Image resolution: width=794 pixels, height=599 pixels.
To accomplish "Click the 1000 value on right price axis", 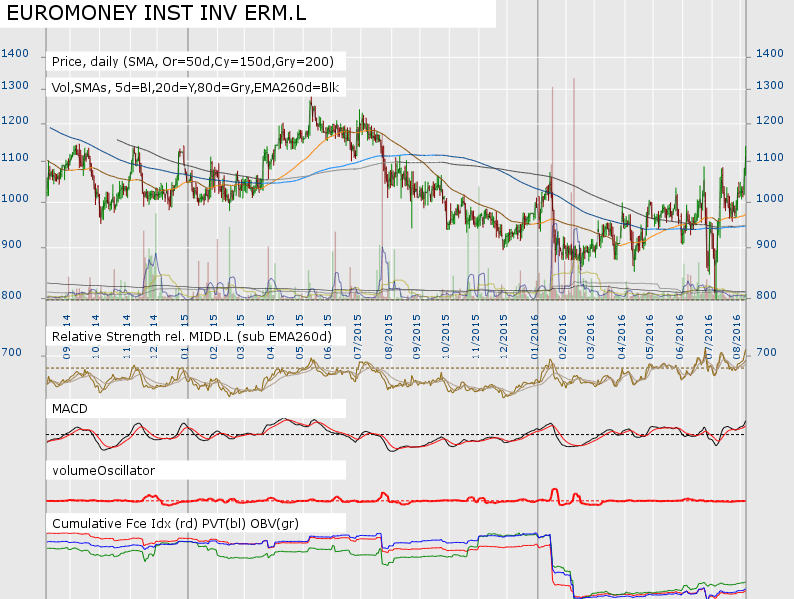I will 770,198.
